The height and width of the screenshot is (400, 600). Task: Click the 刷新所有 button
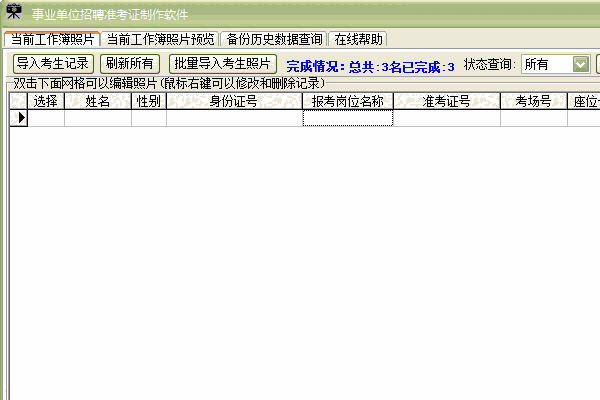(x=130, y=64)
